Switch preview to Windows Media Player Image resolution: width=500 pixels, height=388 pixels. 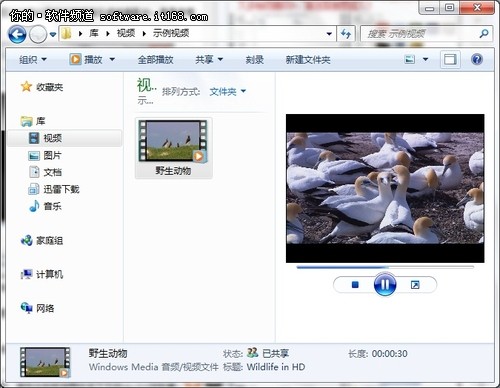tap(415, 285)
